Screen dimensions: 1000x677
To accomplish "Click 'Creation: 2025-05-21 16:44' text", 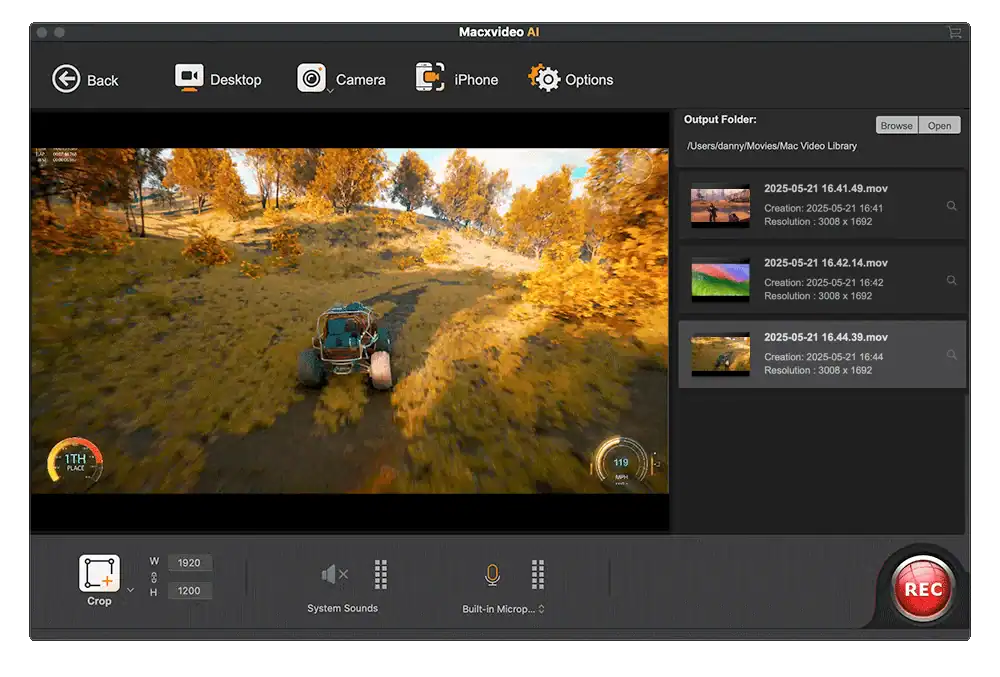I will tap(823, 357).
